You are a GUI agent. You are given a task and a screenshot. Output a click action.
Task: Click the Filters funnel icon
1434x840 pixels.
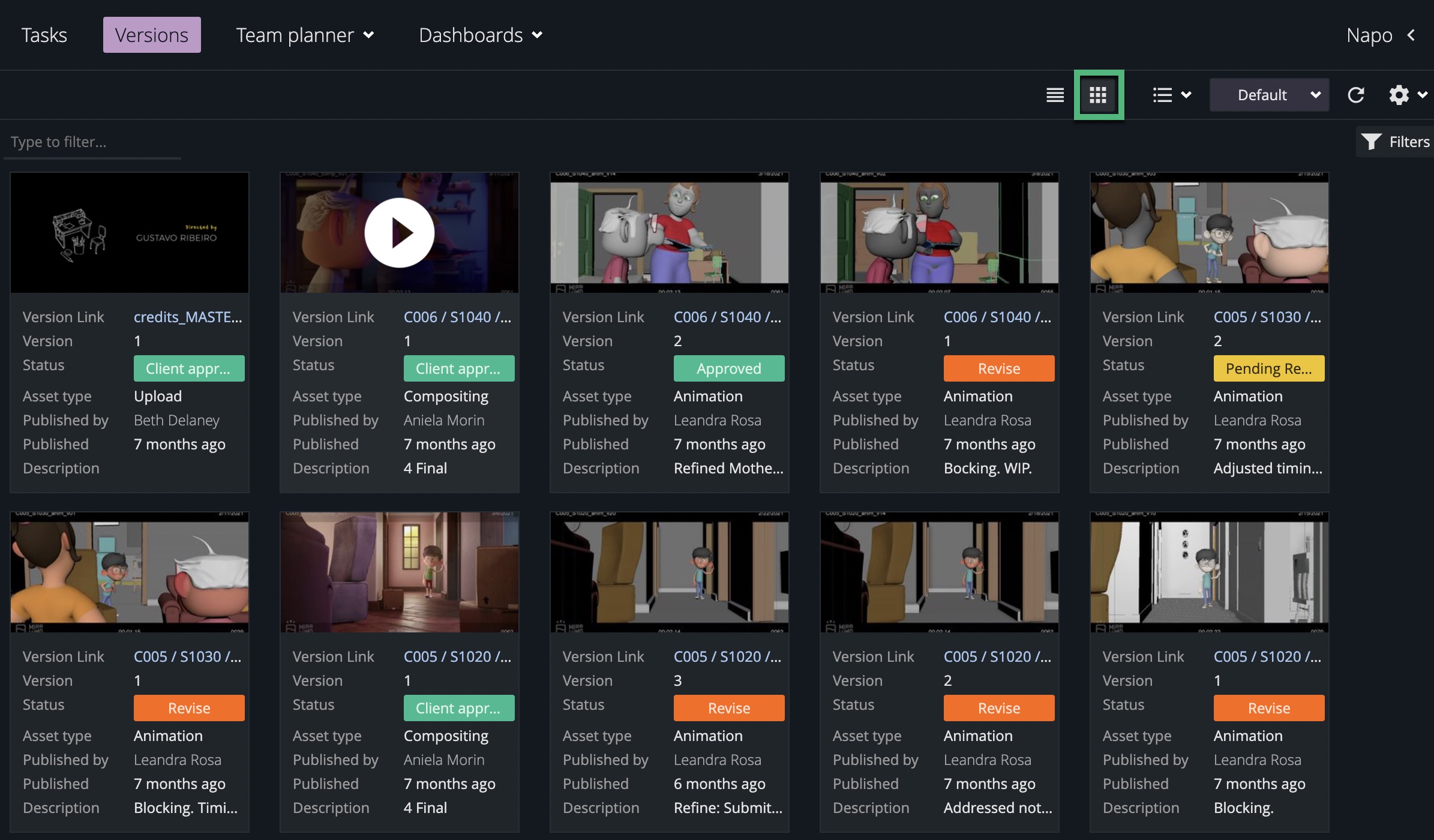click(x=1371, y=142)
